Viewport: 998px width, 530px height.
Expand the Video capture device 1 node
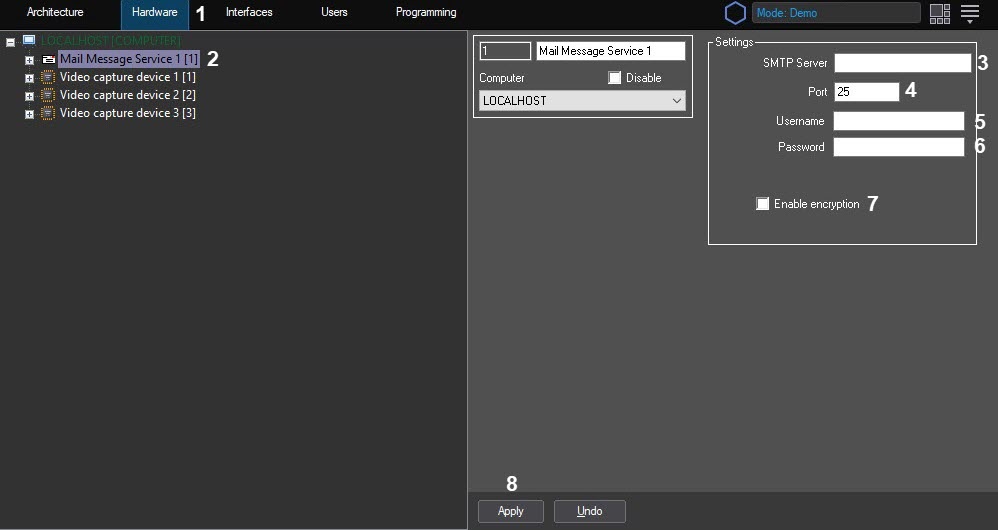(x=29, y=78)
